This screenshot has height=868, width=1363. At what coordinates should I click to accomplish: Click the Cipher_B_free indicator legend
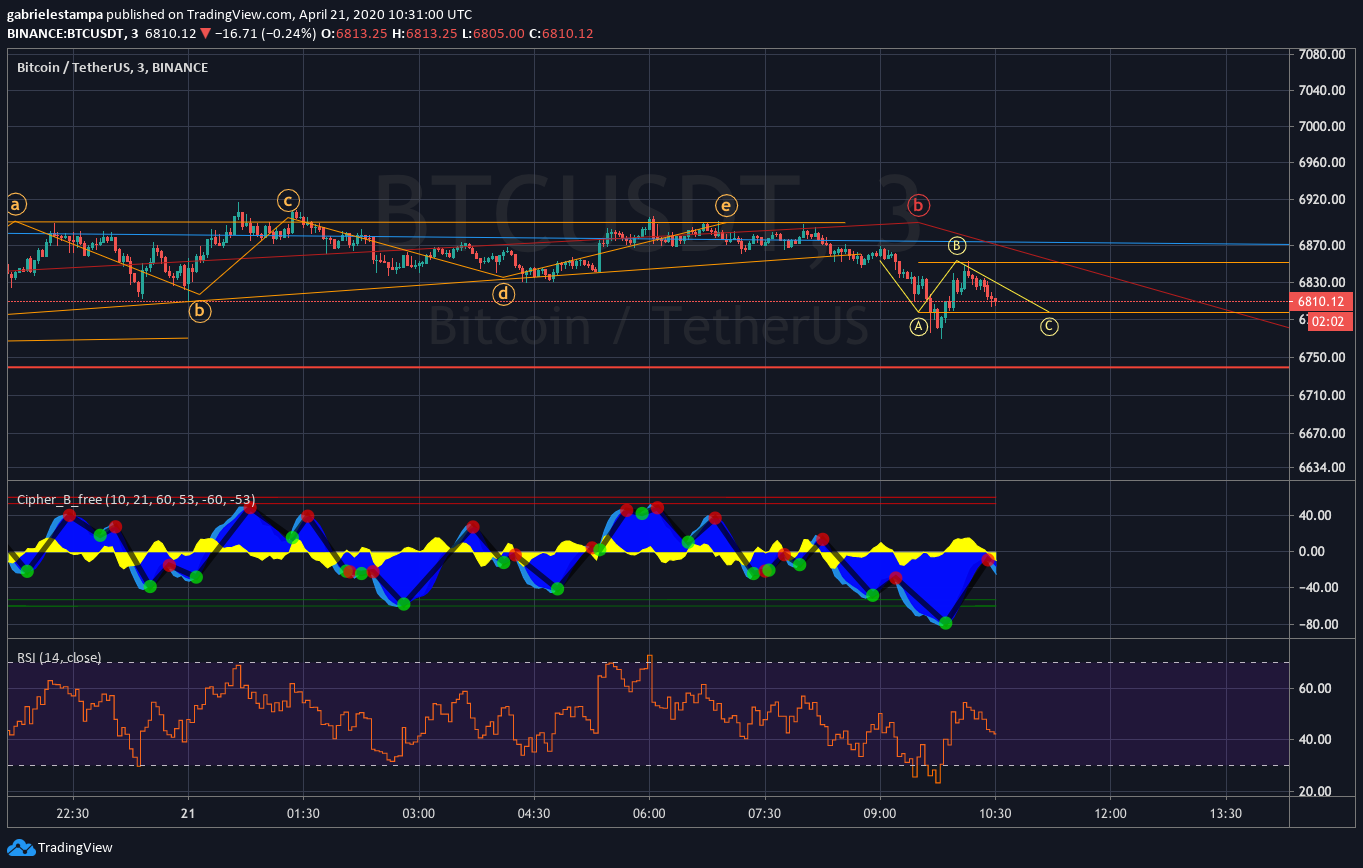point(136,499)
